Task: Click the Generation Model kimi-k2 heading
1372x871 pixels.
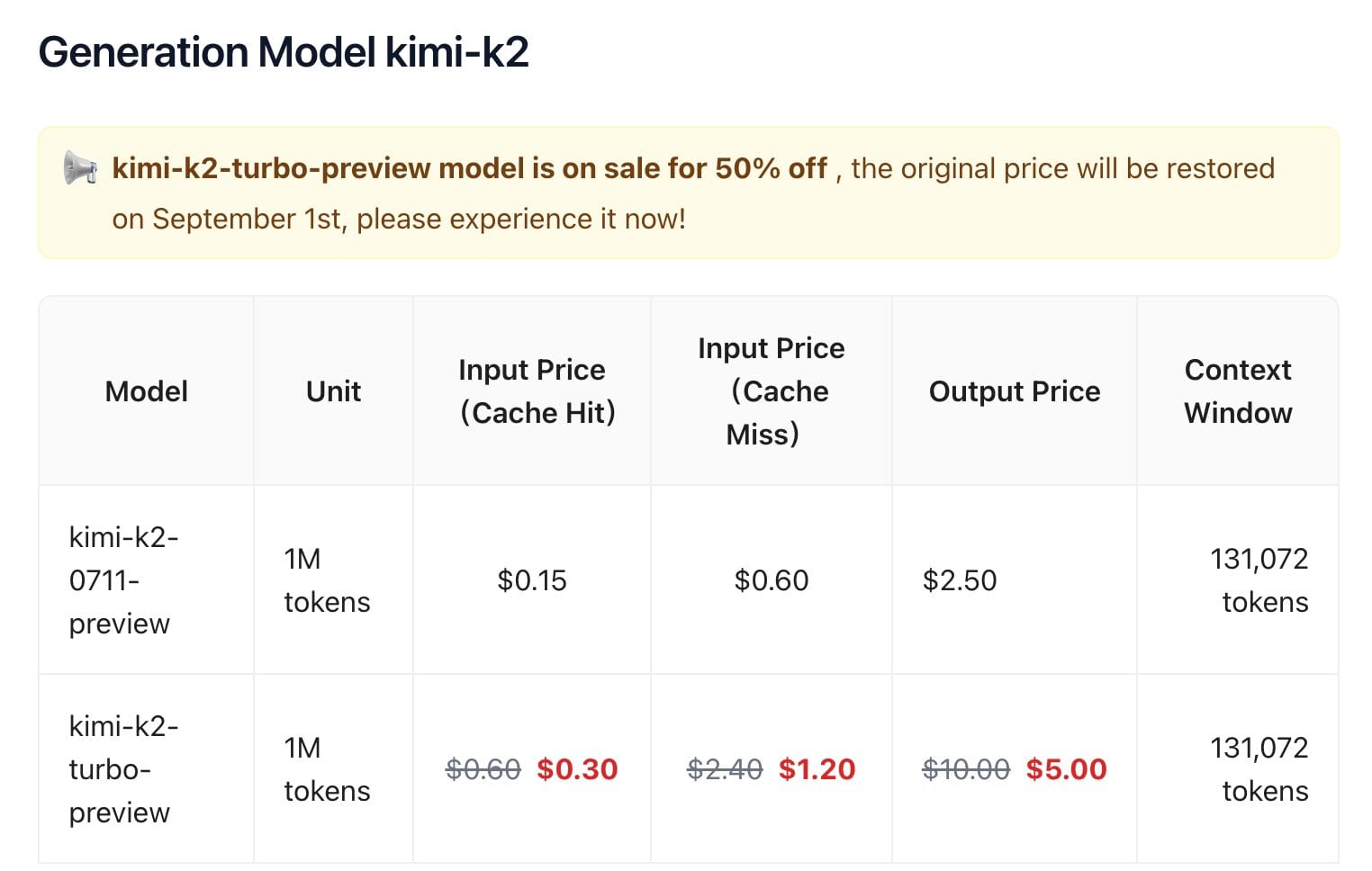Action: (284, 52)
